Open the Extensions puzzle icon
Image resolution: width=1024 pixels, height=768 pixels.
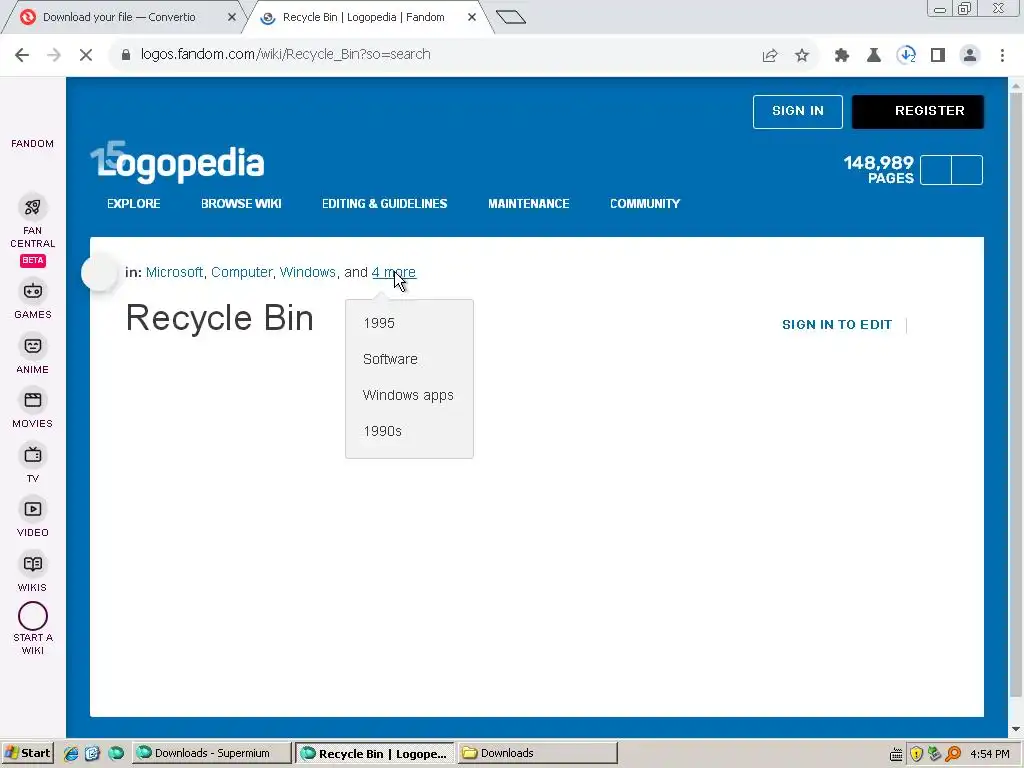[842, 56]
